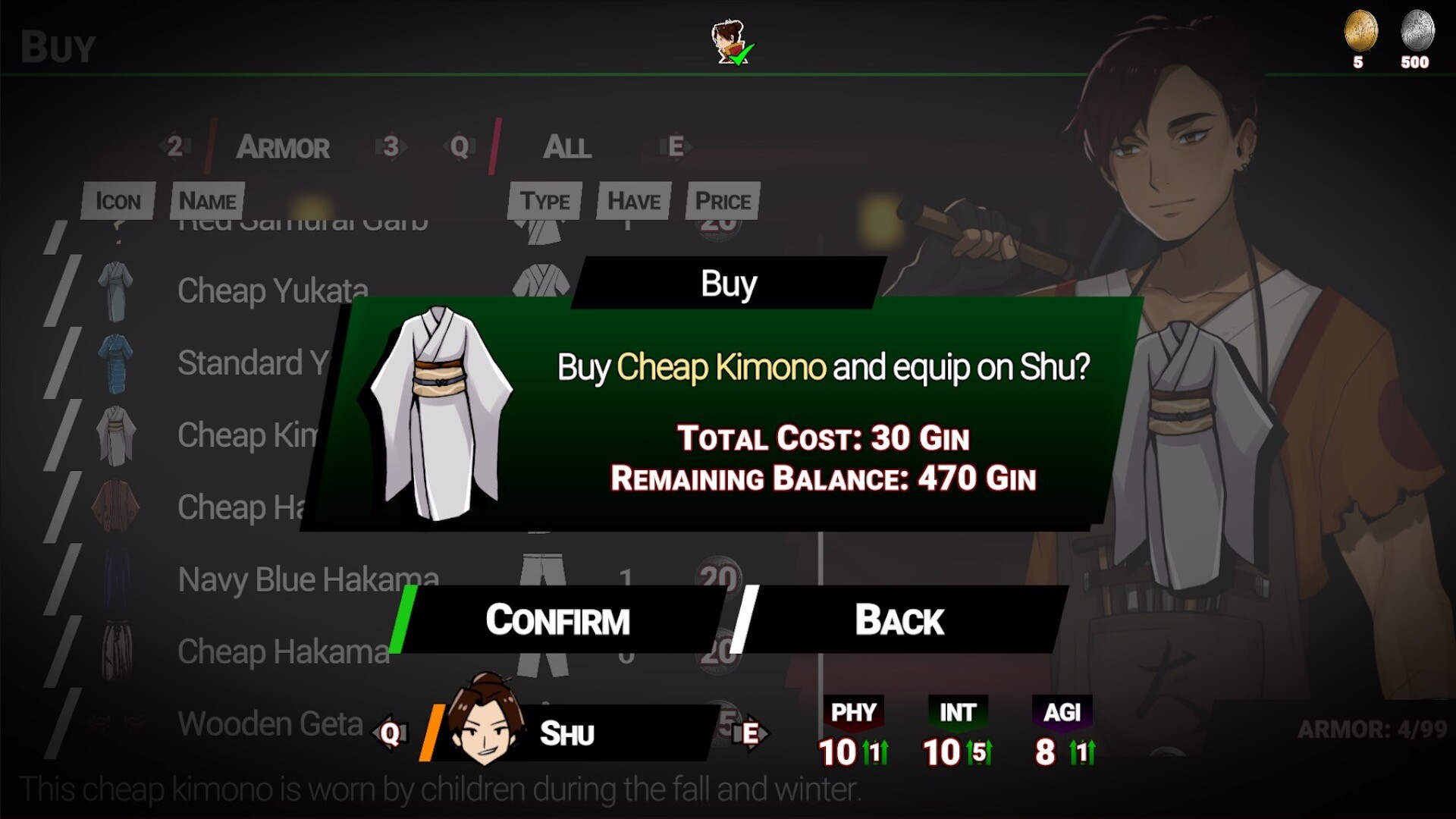Select the silver Gin coin icon
This screenshot has height=819, width=1456.
point(1417,32)
